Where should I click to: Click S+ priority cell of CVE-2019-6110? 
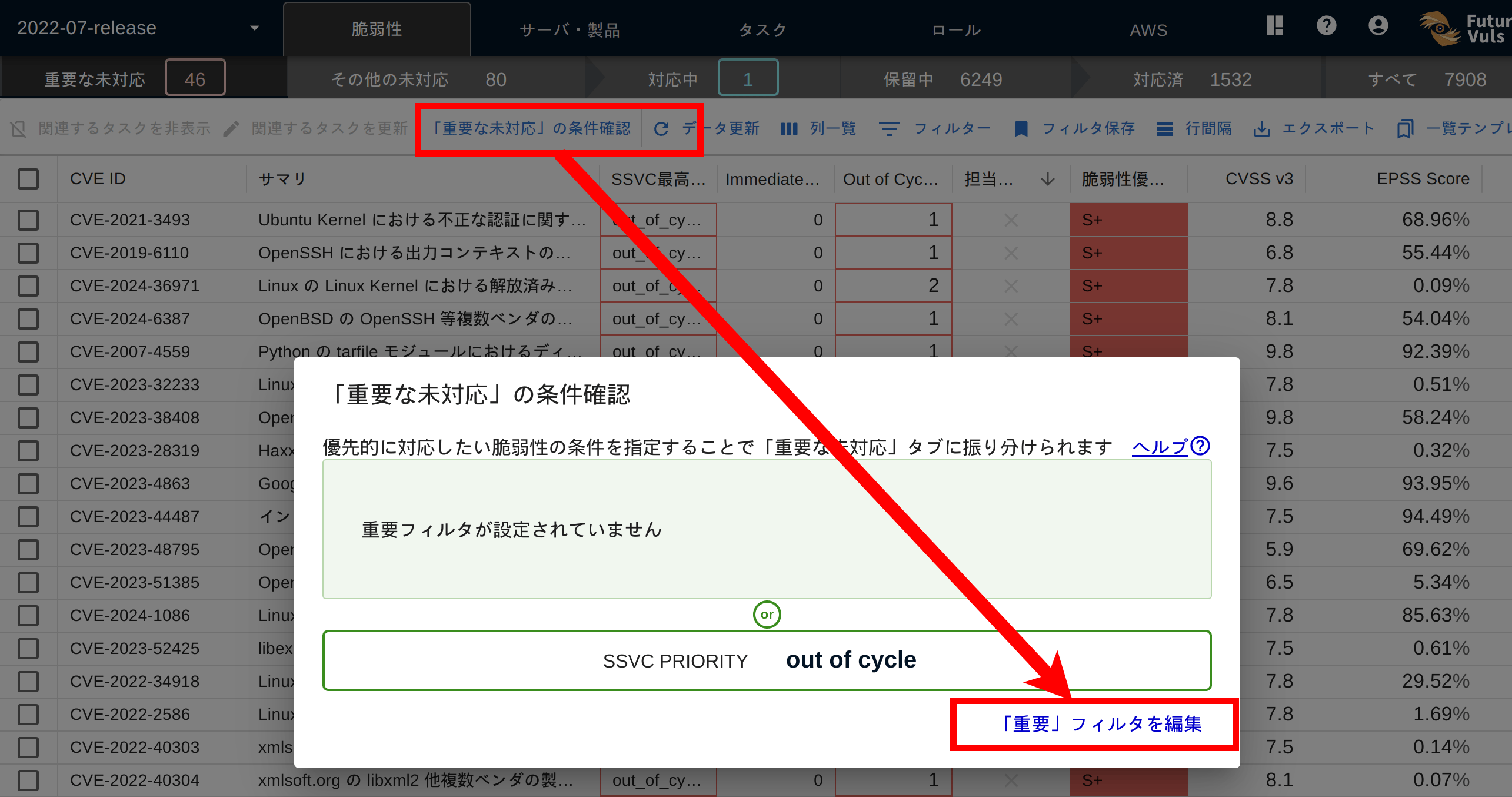coord(1128,253)
